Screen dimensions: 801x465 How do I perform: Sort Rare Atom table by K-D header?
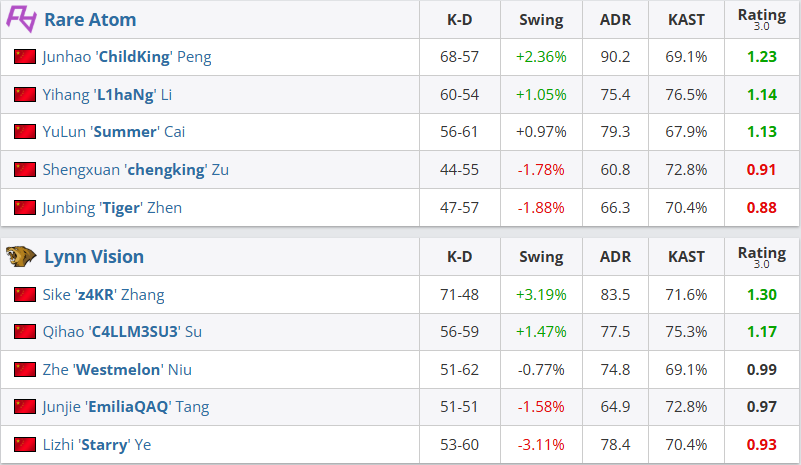click(x=460, y=20)
